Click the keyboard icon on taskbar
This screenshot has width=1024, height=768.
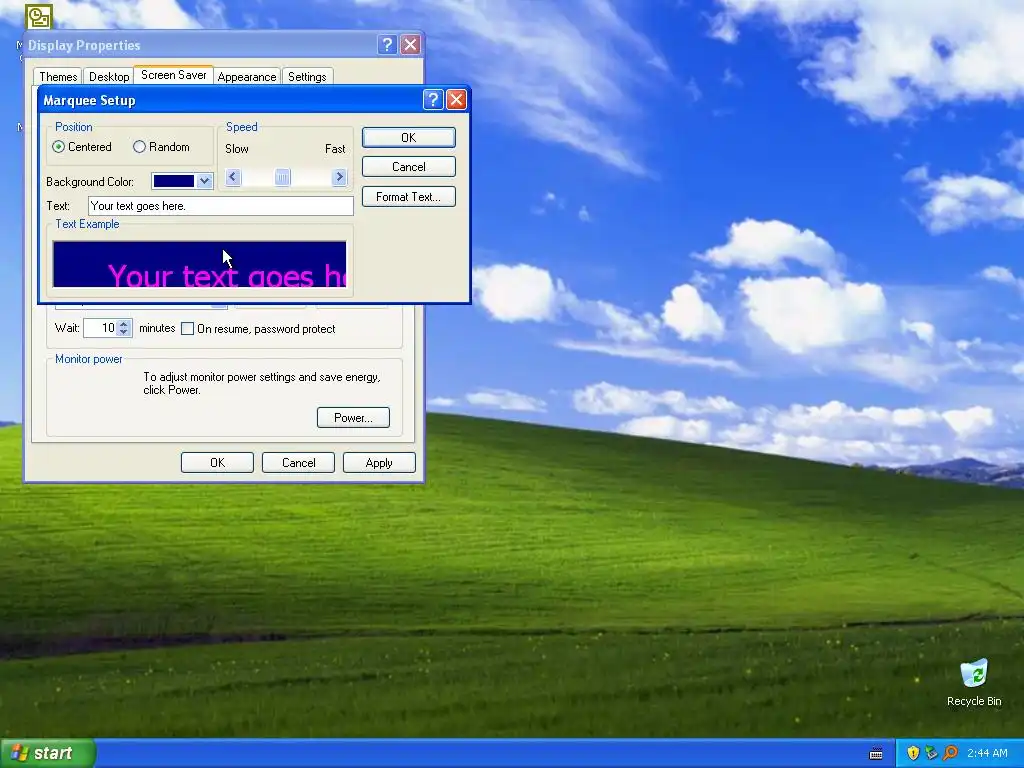[876, 754]
